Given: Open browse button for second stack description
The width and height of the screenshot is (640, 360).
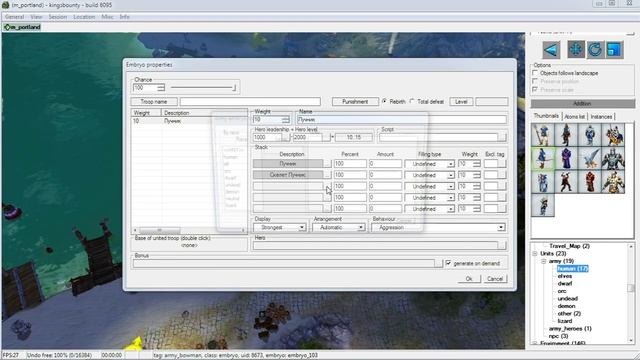Looking at the screenshot, I should click(327, 175).
